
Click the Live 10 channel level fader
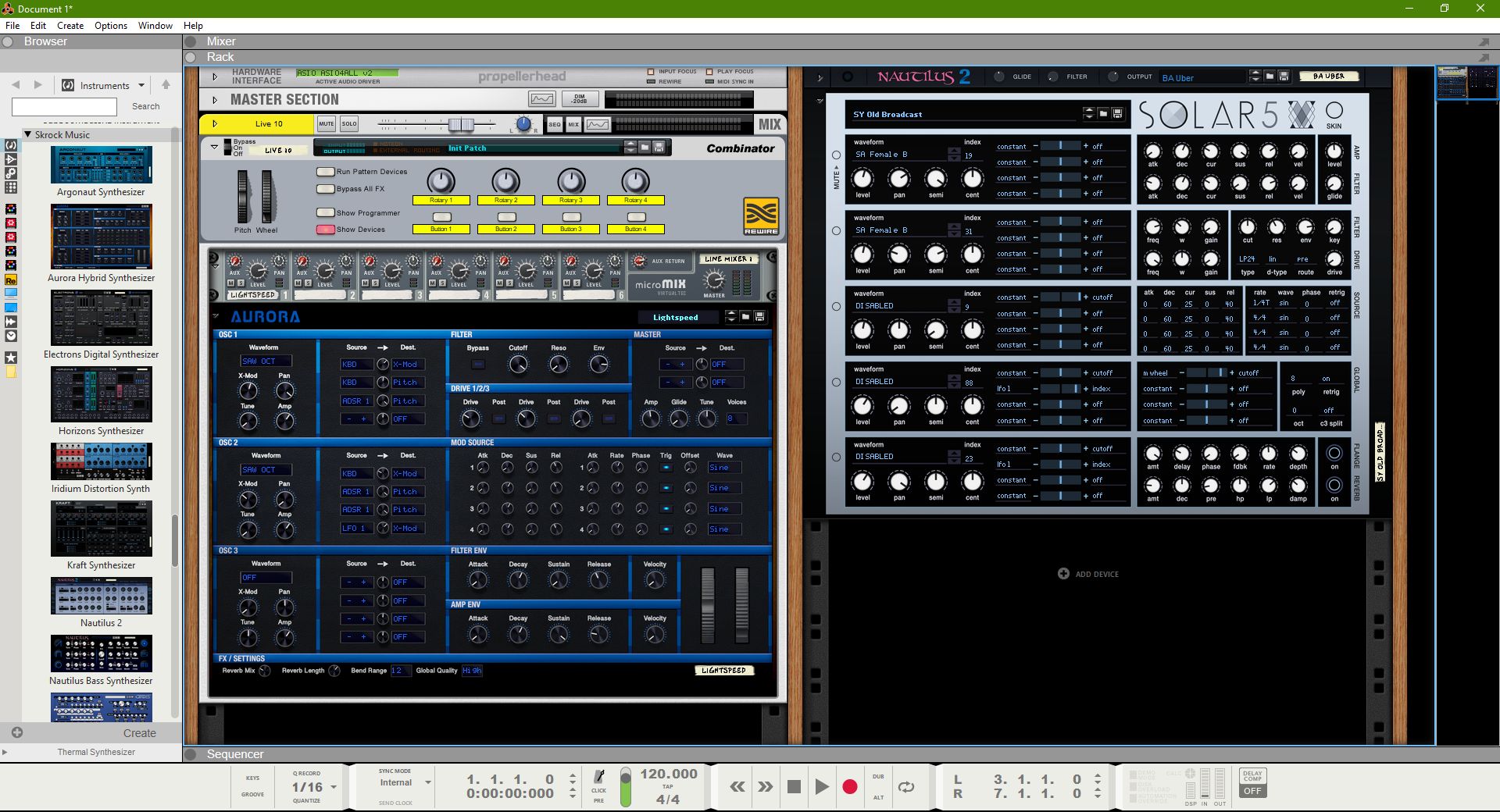point(461,124)
